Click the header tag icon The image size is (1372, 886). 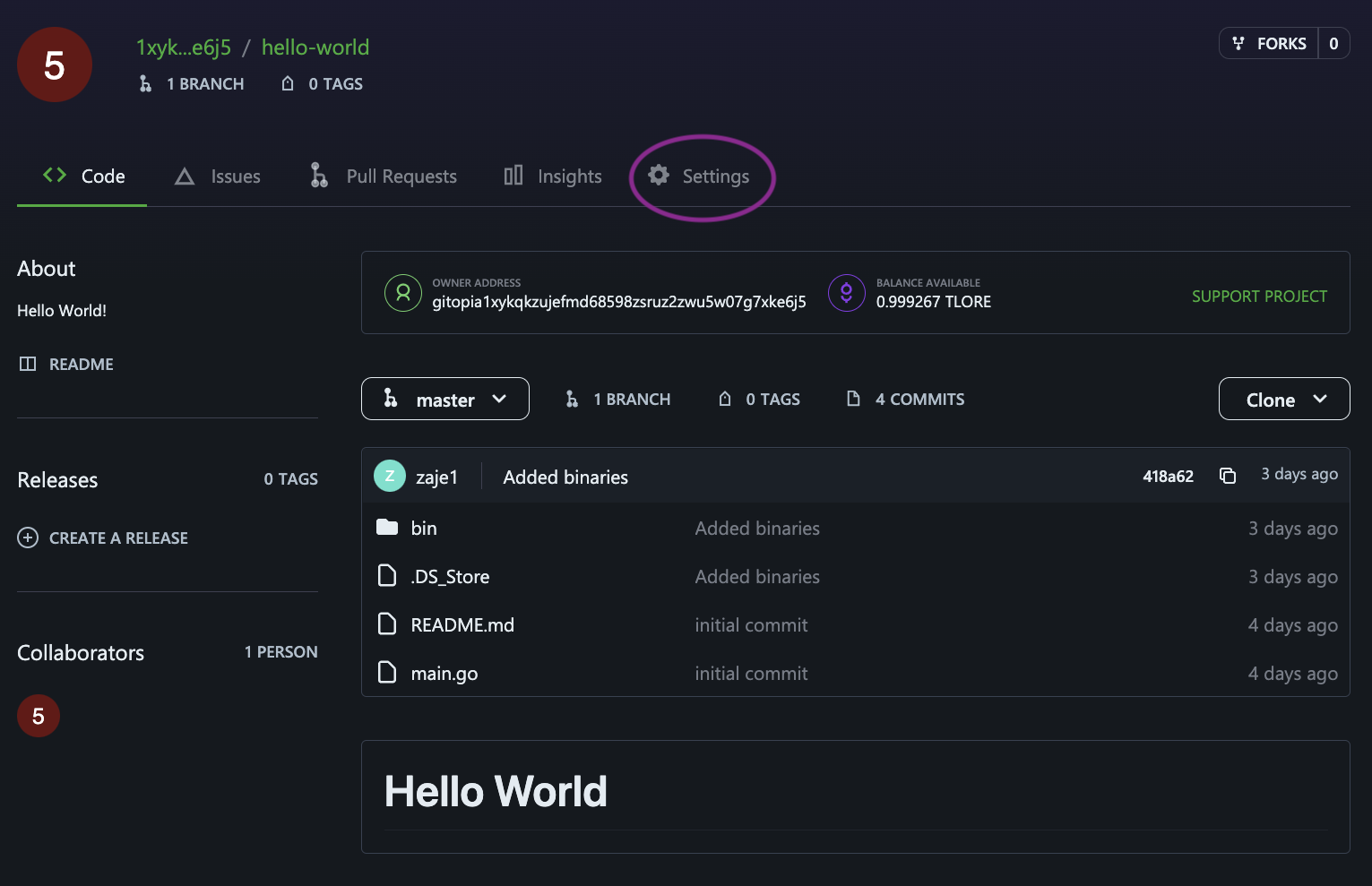tap(288, 83)
